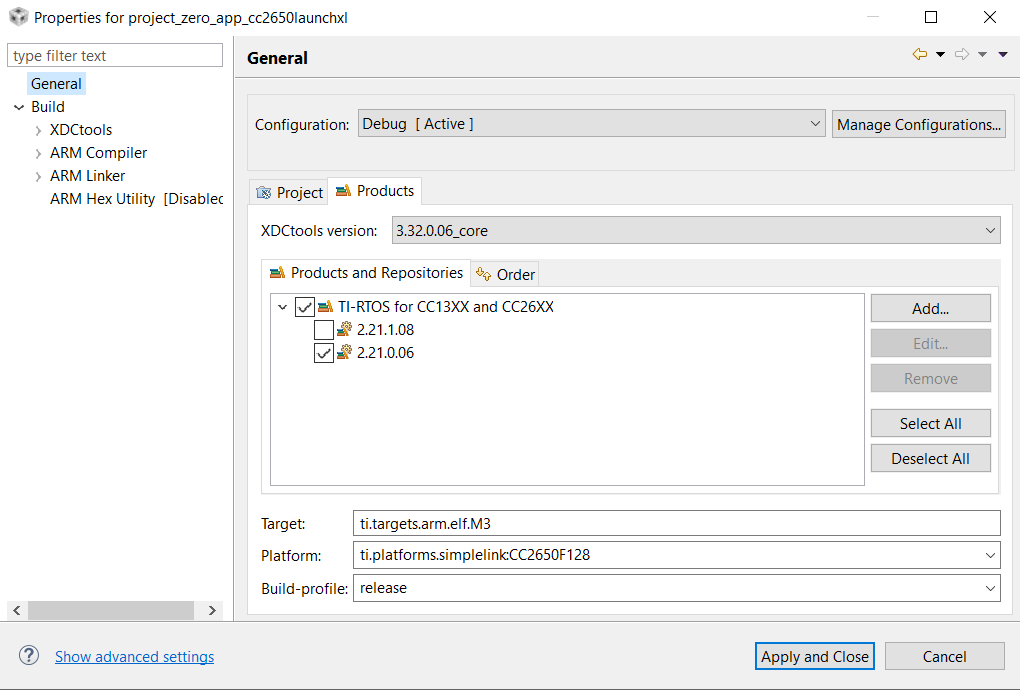Image resolution: width=1020 pixels, height=690 pixels.
Task: Toggle the TI-RTOS for CC13XX and CC26XX checkbox
Action: [x=304, y=306]
